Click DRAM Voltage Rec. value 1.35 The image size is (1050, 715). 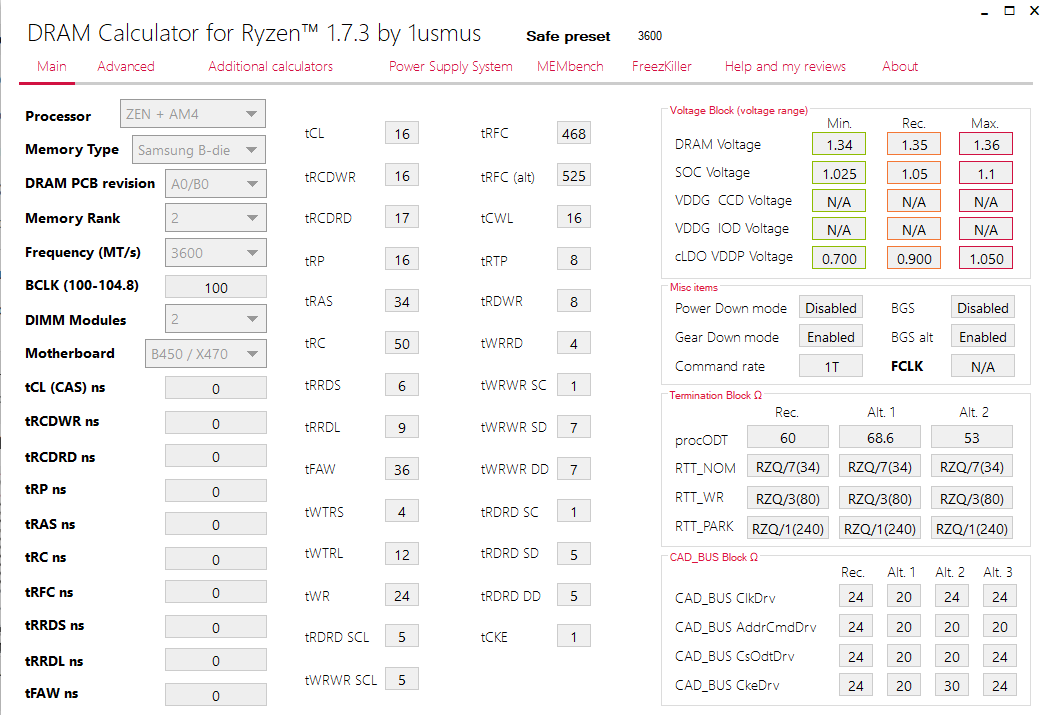914,145
